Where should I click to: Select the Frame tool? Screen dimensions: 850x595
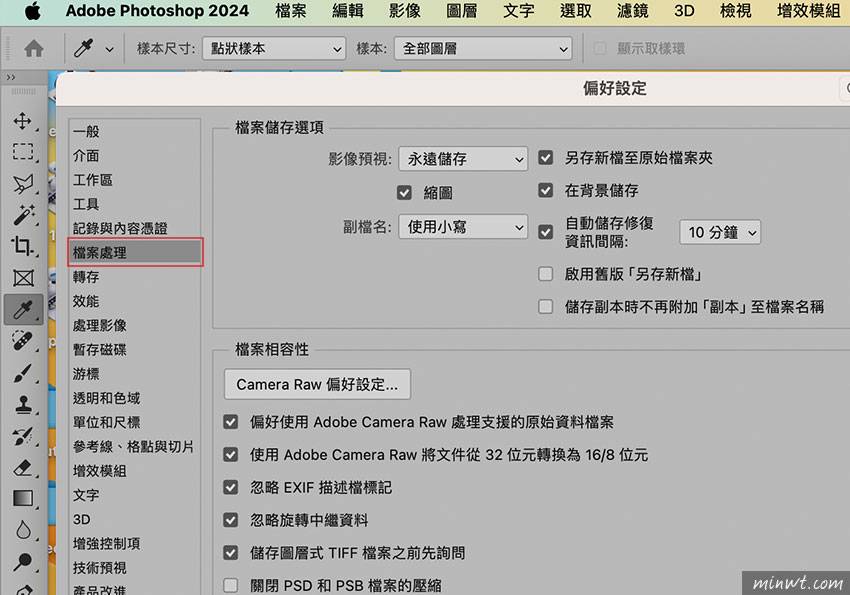22,278
